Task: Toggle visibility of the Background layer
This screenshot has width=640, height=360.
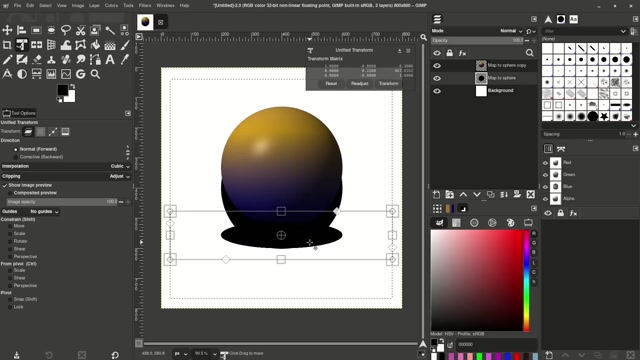Action: pos(437,91)
